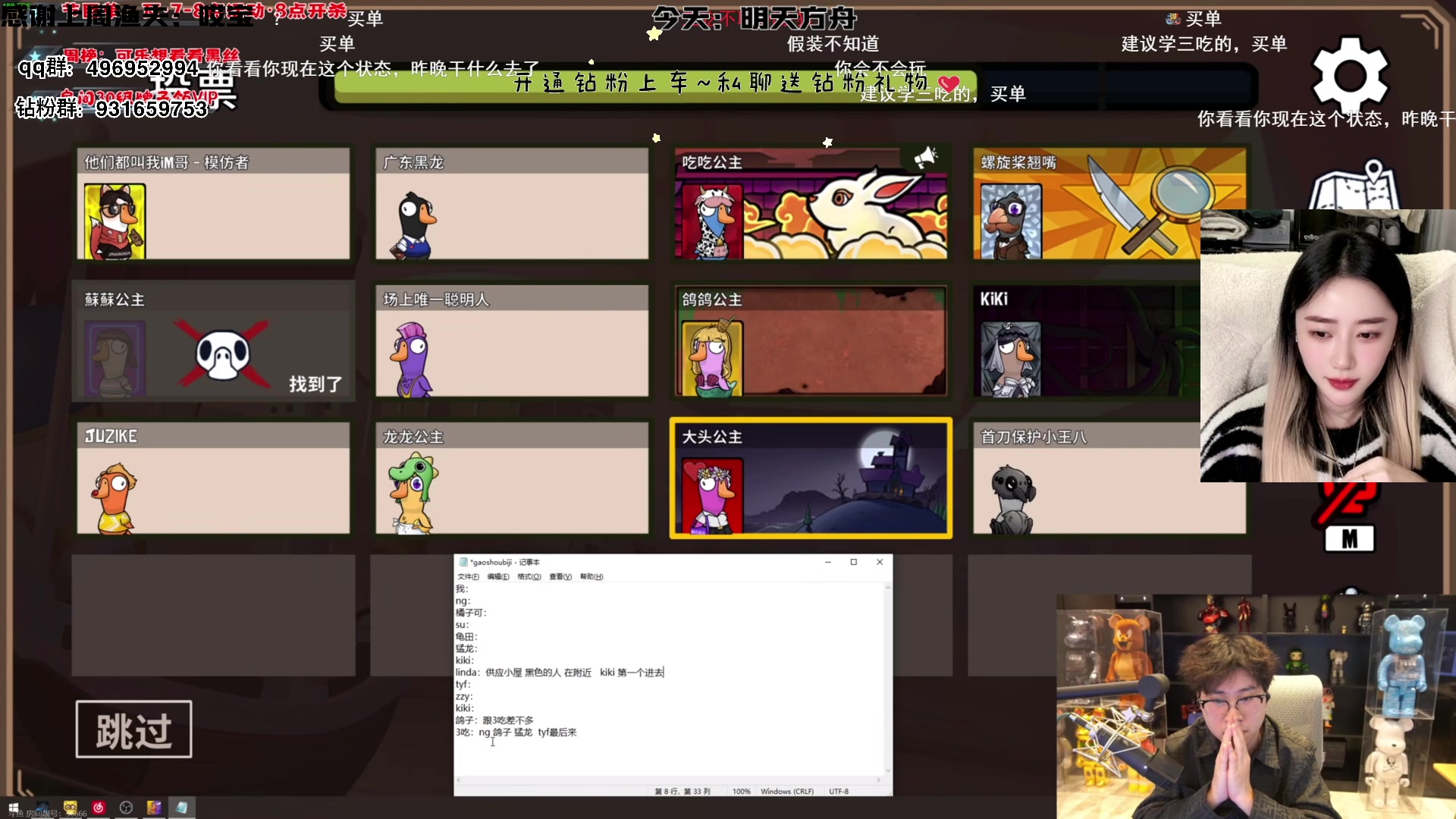This screenshot has height=819, width=1456.
Task: Open the settings gear icon
Action: pos(1350,75)
